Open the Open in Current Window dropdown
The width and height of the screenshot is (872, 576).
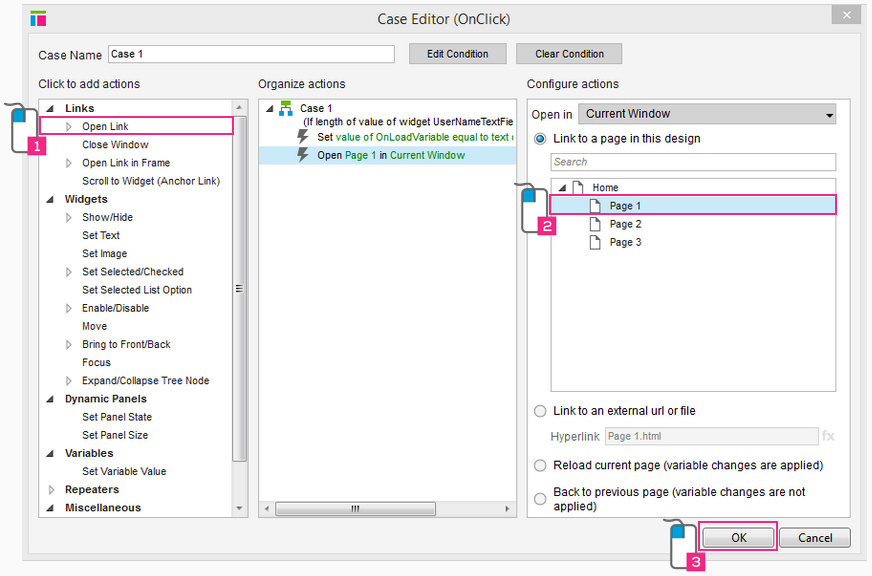click(x=708, y=115)
